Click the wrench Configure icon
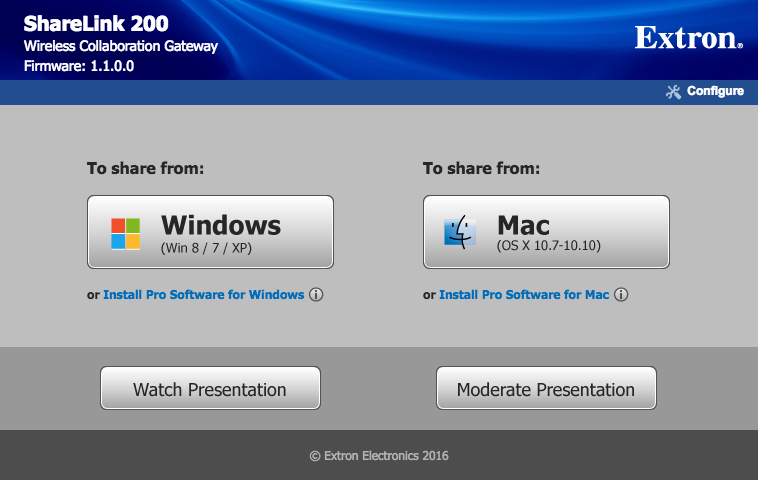 [x=673, y=92]
